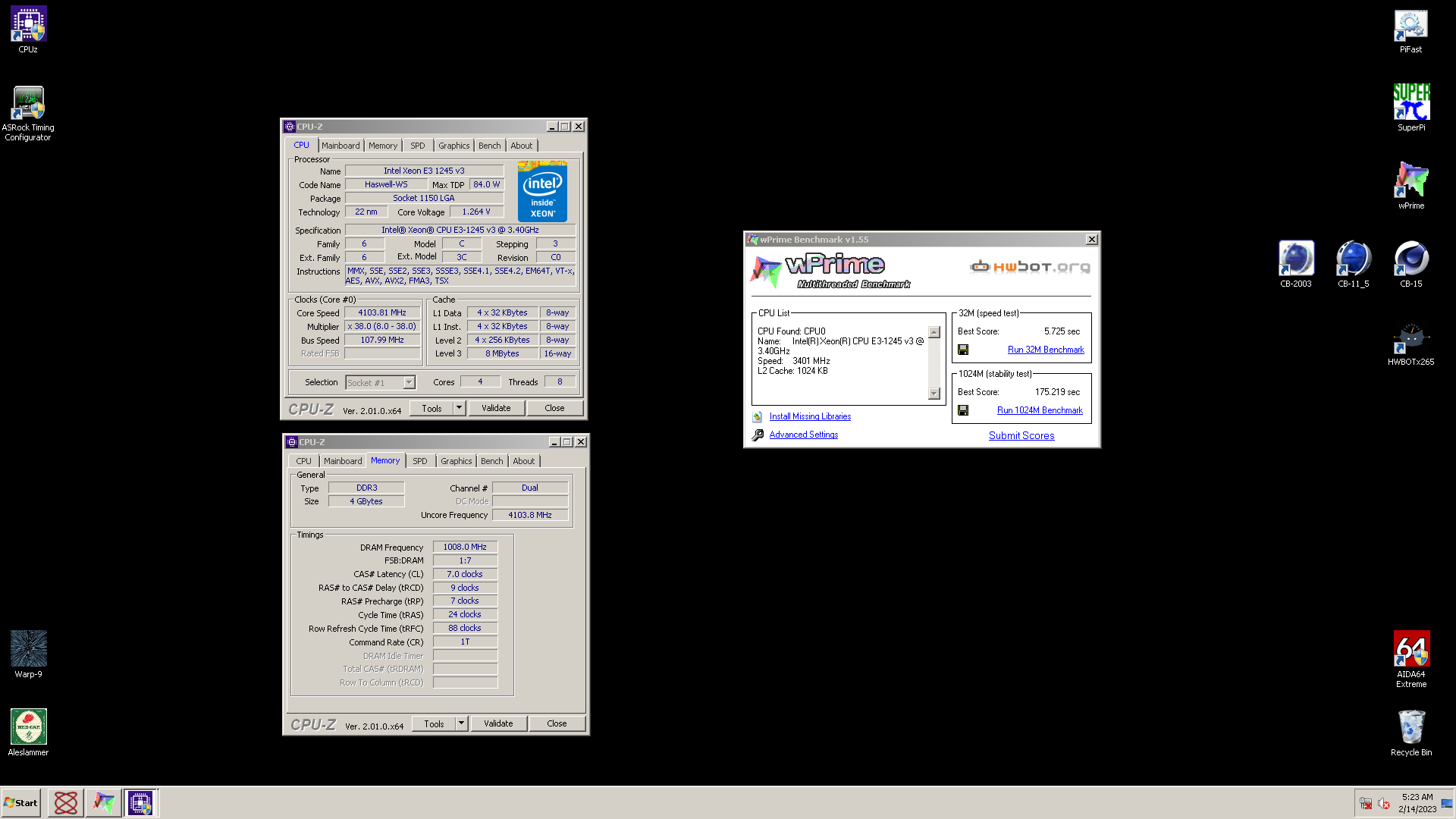The width and height of the screenshot is (1456, 819).
Task: Launch the PiFast desktop shortcut
Action: pos(1410,30)
